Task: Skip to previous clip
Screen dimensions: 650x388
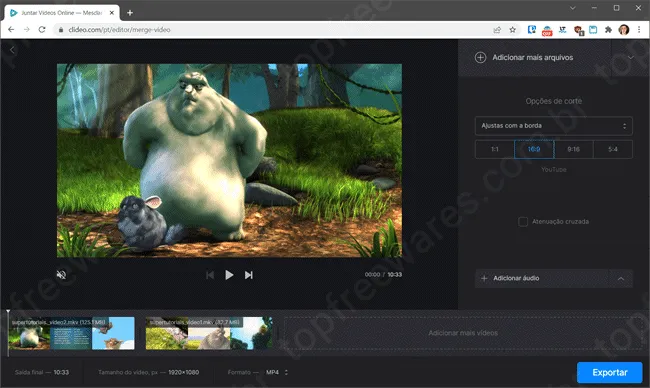Action: point(210,275)
